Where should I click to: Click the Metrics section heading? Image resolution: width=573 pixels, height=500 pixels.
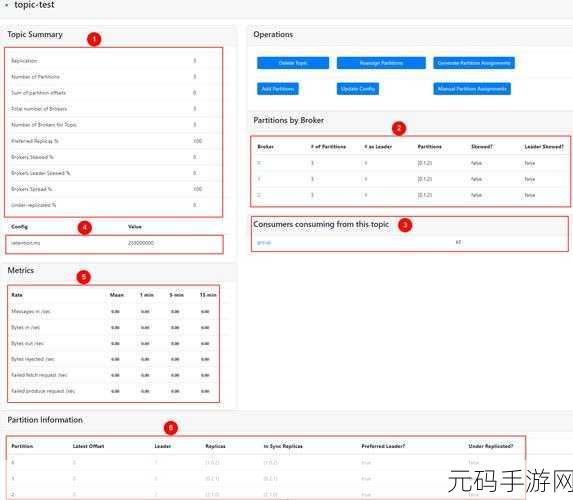[x=21, y=270]
